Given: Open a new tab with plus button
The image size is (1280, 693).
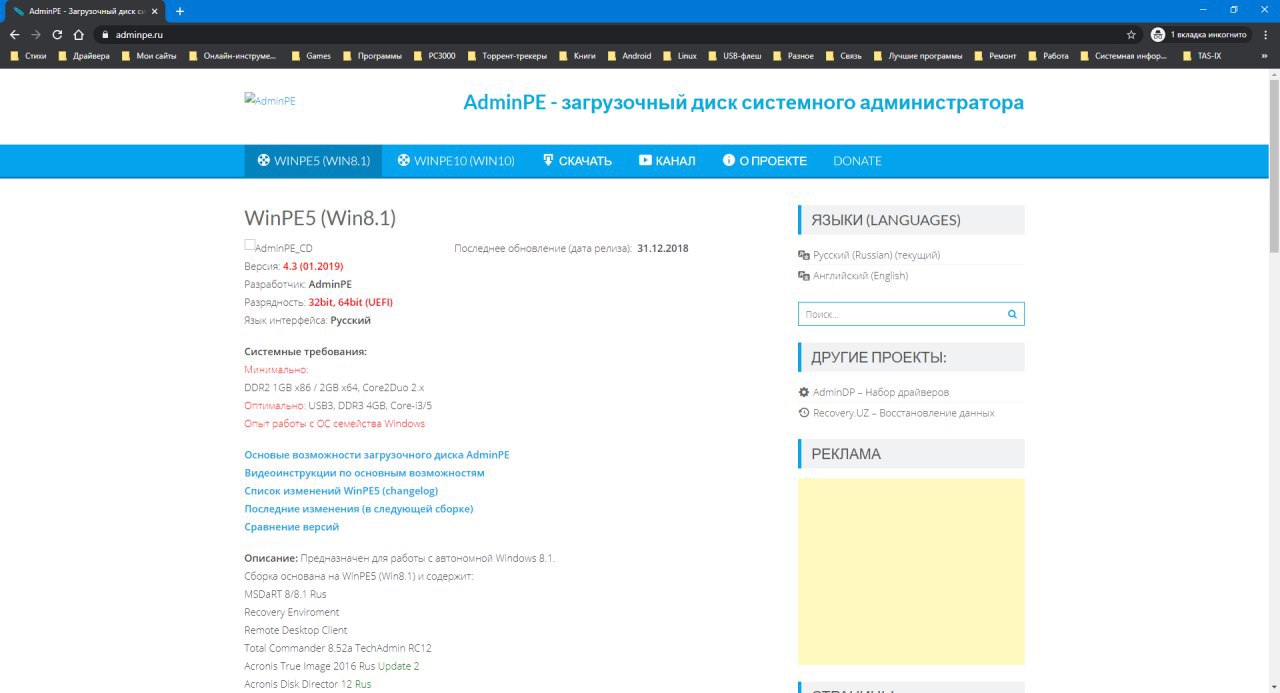Looking at the screenshot, I should (x=180, y=11).
